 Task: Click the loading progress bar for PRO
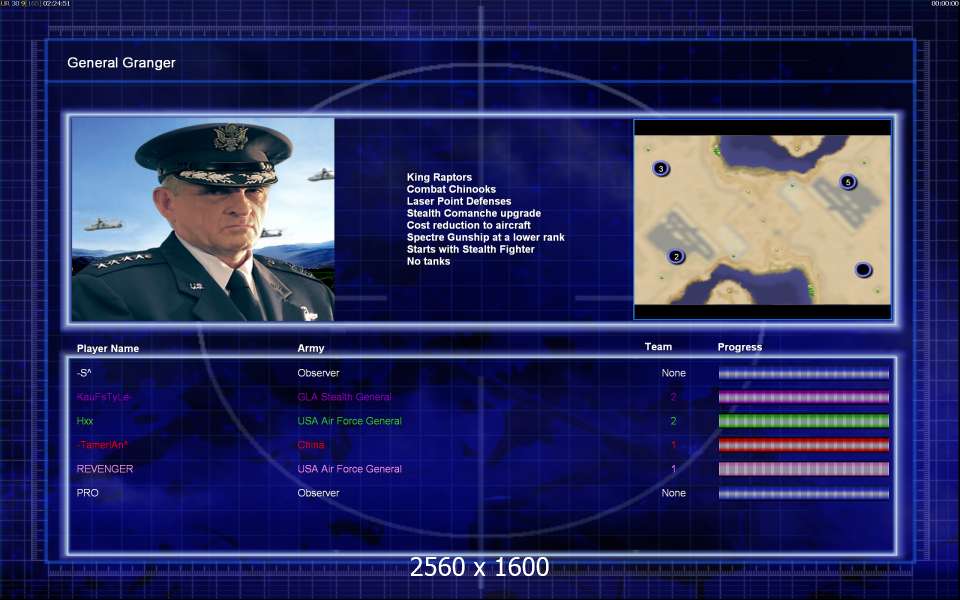[804, 493]
